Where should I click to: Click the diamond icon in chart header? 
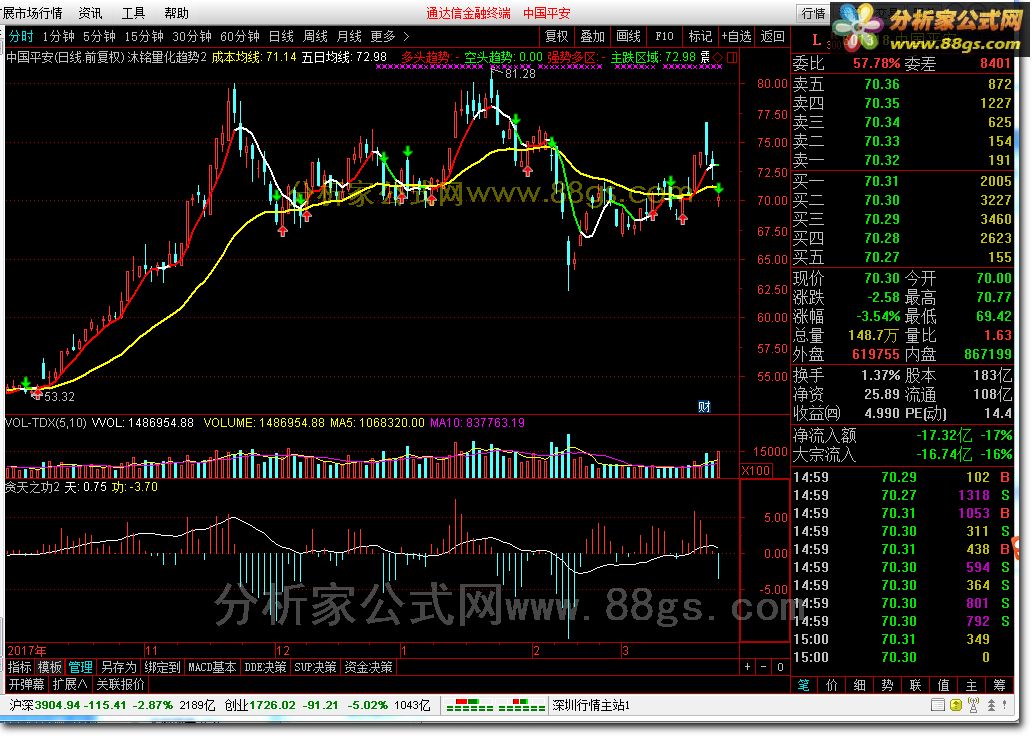pos(717,58)
